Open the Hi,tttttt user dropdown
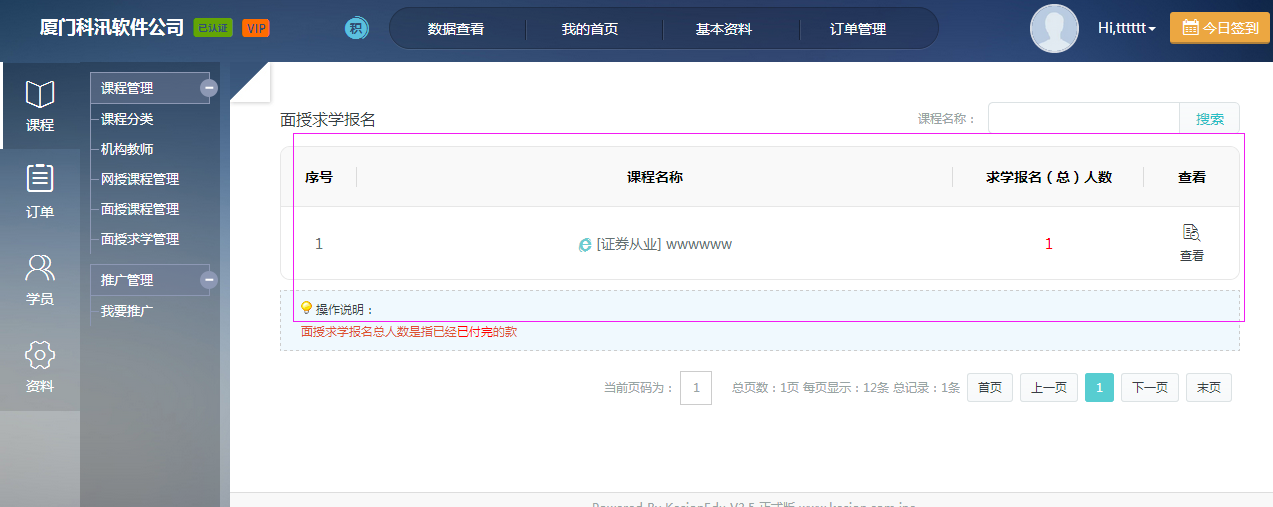 (1126, 29)
